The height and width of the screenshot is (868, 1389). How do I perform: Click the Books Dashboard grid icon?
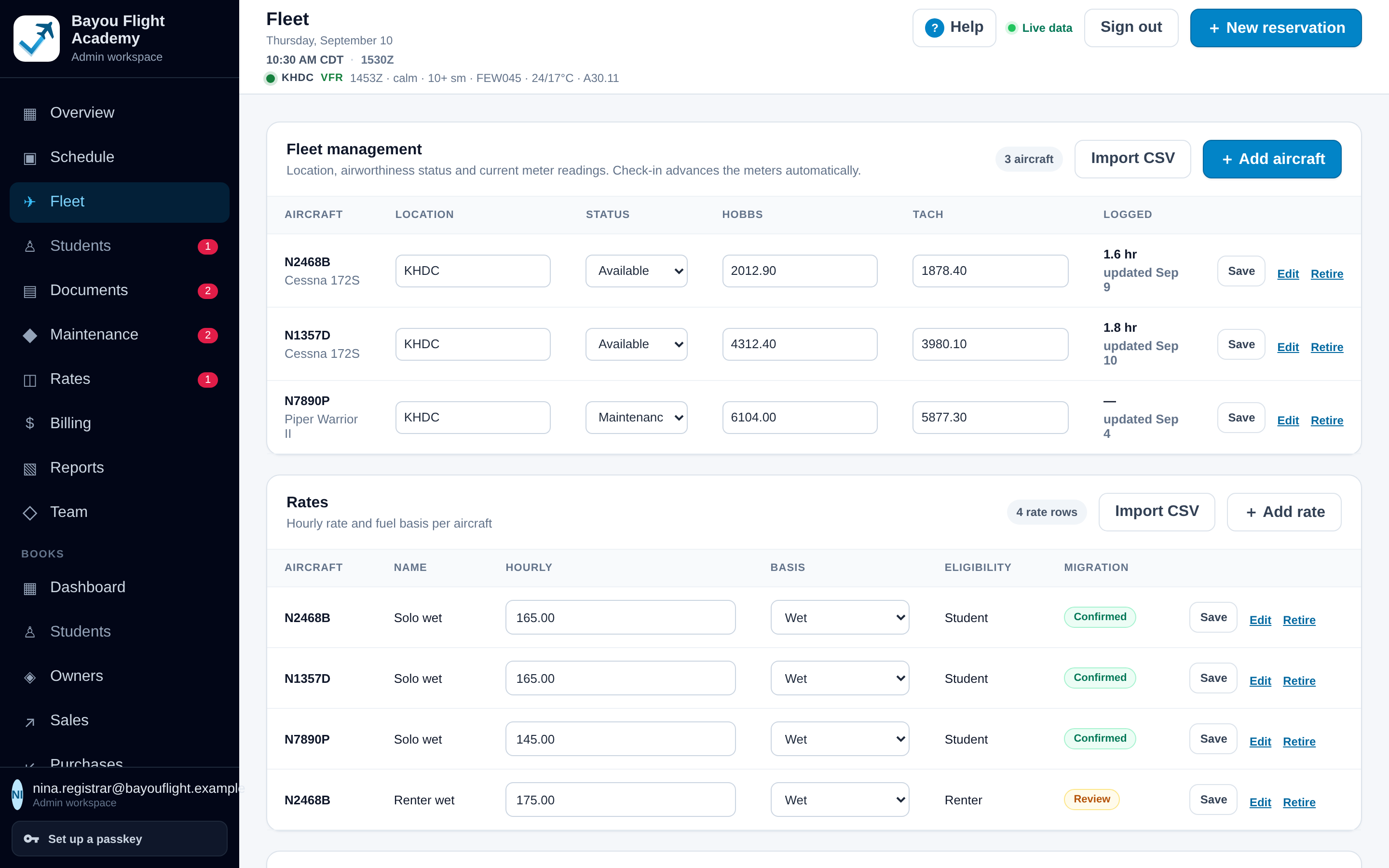pyautogui.click(x=30, y=588)
